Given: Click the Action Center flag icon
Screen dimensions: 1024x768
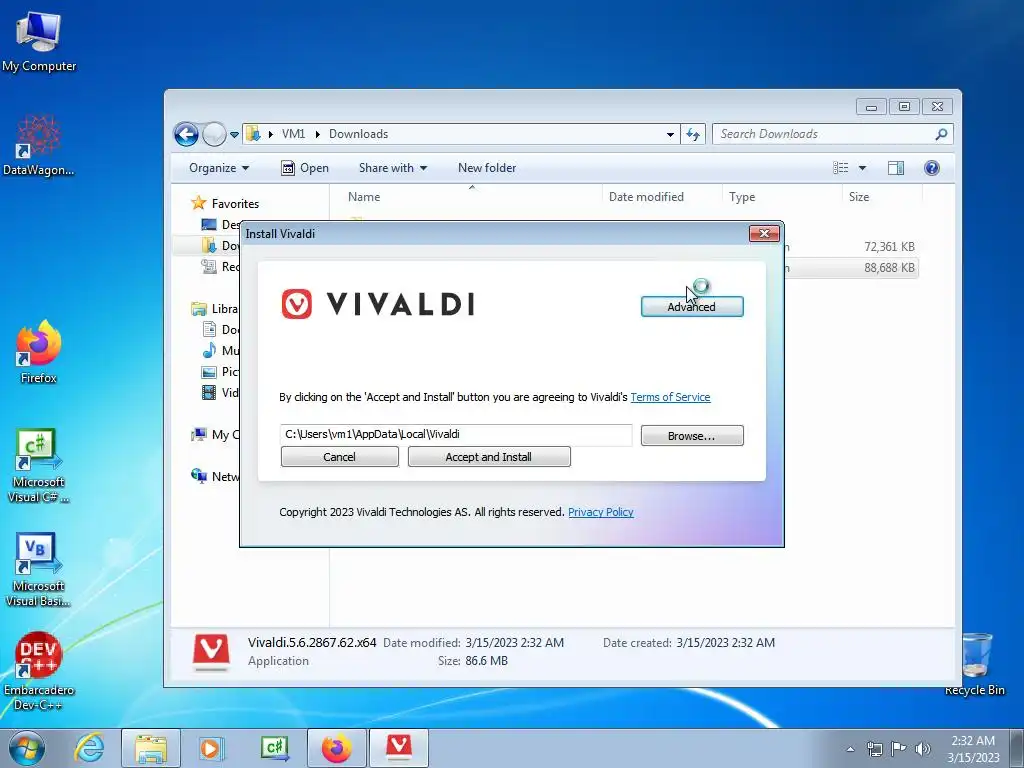Looking at the screenshot, I should pyautogui.click(x=899, y=749).
